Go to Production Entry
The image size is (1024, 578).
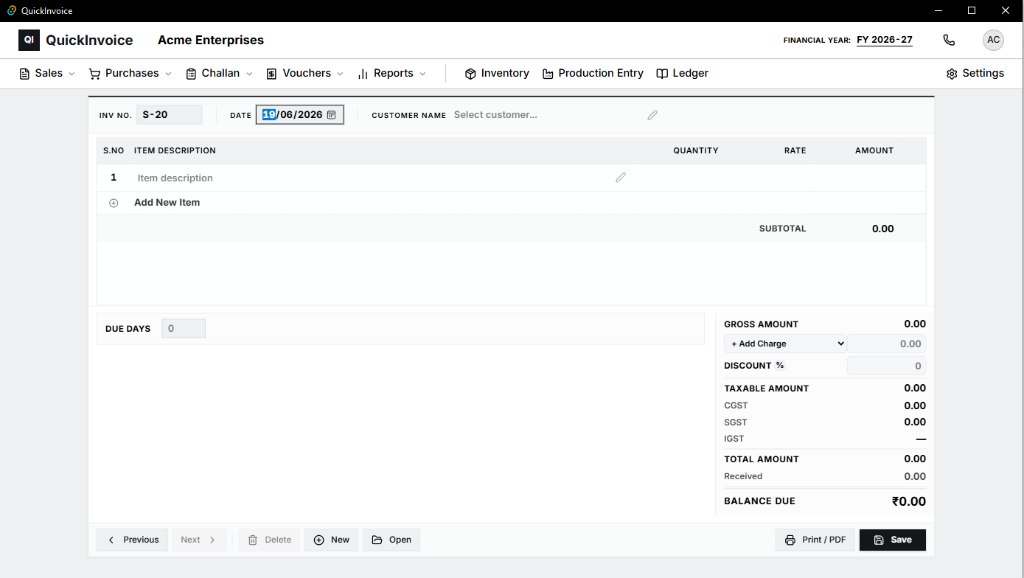point(592,74)
